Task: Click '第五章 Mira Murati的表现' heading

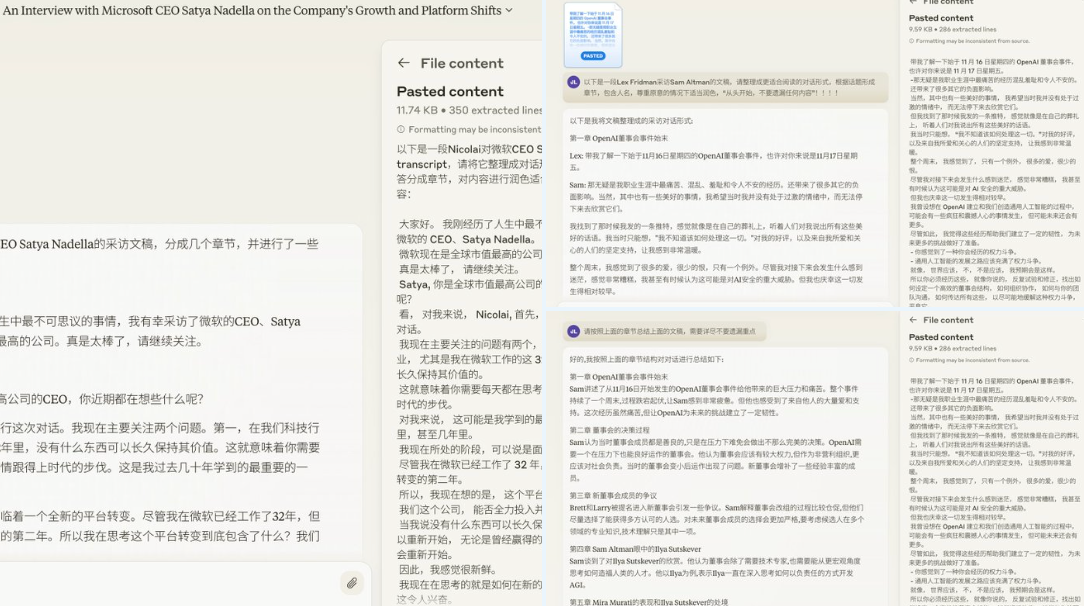Action: pyautogui.click(x=648, y=602)
